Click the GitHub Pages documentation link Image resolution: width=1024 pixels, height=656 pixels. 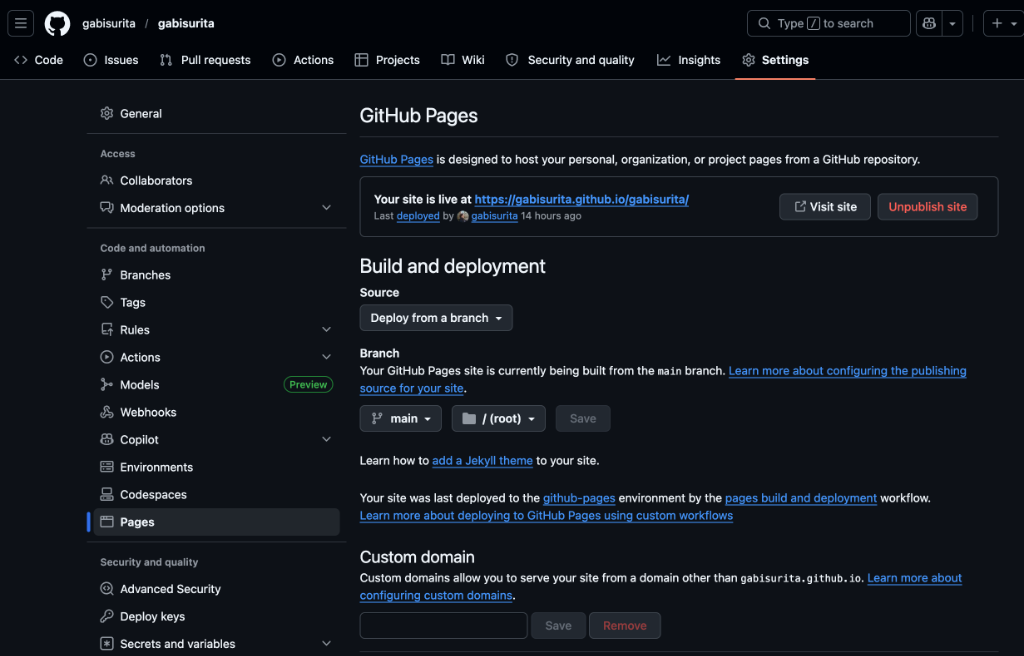click(x=396, y=159)
